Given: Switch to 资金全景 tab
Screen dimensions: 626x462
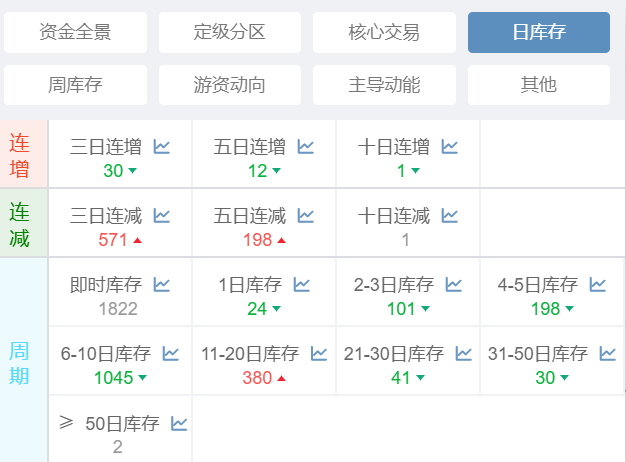Looking at the screenshot, I should click(x=75, y=32).
